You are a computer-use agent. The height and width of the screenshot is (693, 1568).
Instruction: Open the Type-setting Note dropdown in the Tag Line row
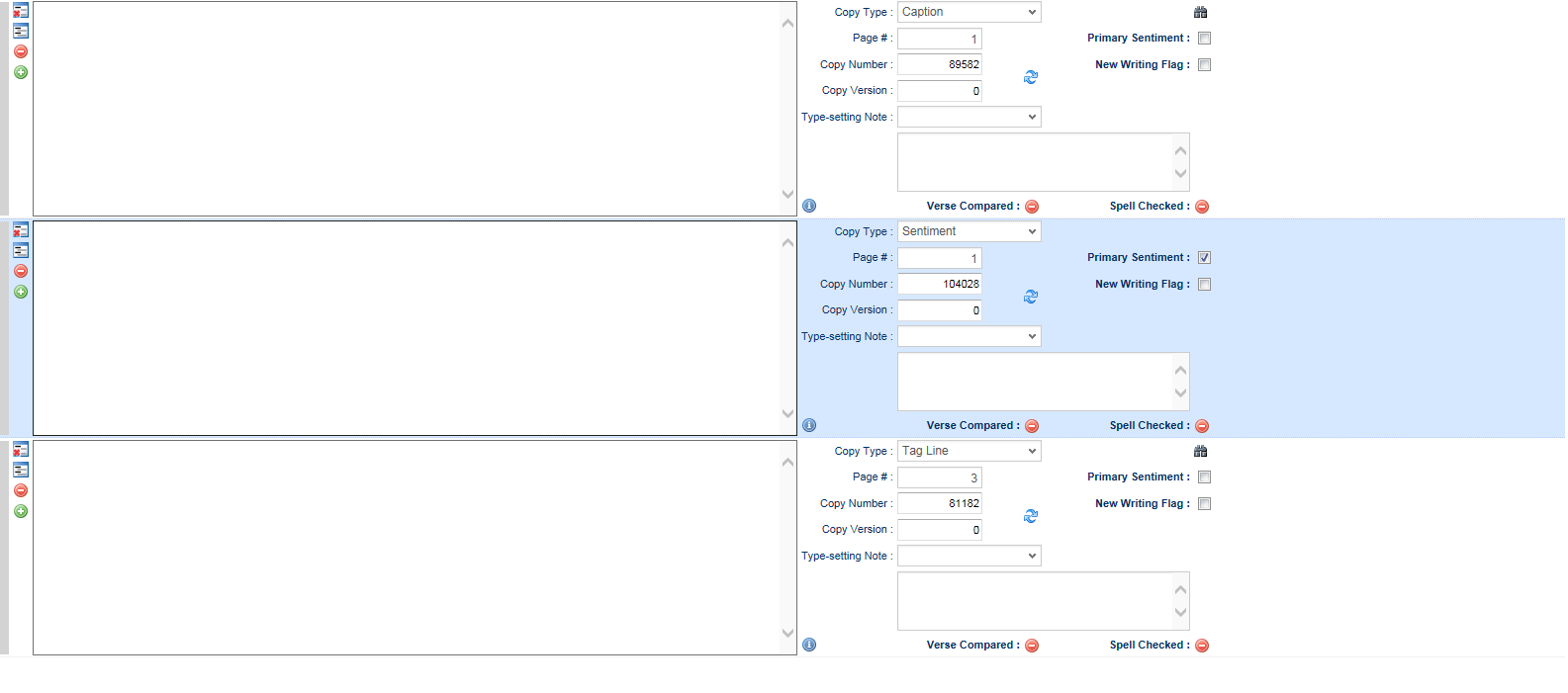(x=968, y=557)
